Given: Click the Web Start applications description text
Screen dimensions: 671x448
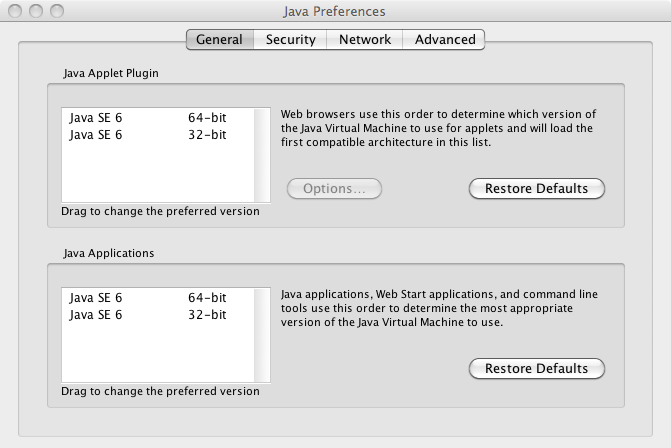Looking at the screenshot, I should coord(439,308).
